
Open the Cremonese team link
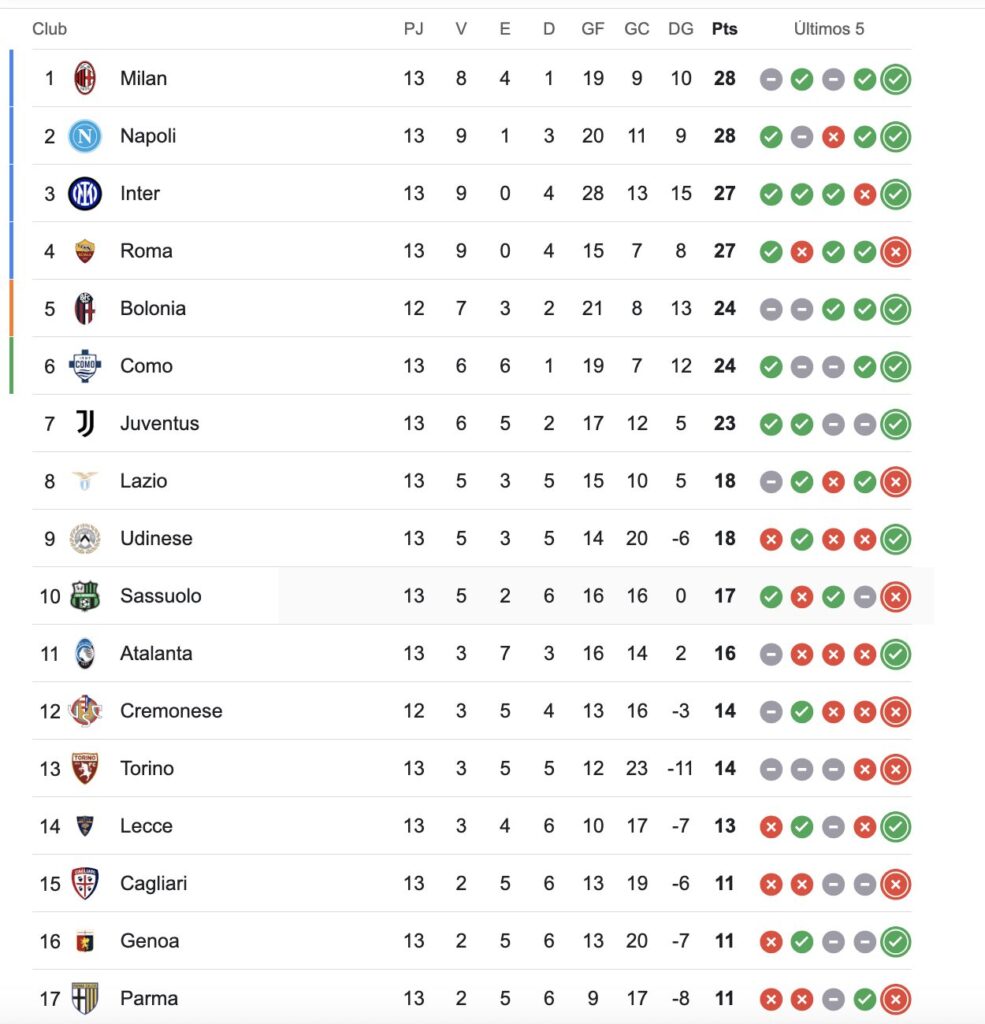(171, 711)
